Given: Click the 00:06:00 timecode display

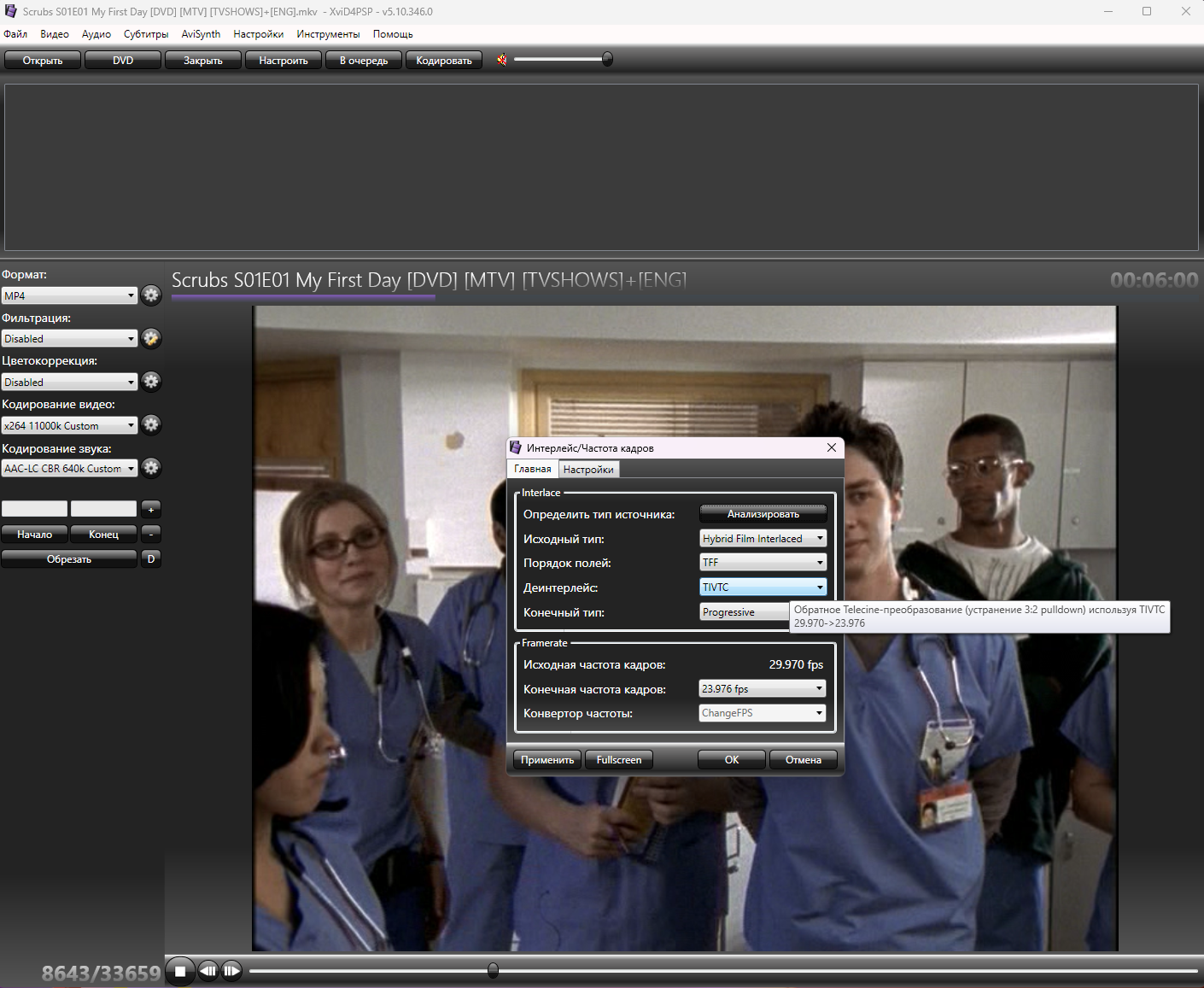Looking at the screenshot, I should tap(1154, 280).
